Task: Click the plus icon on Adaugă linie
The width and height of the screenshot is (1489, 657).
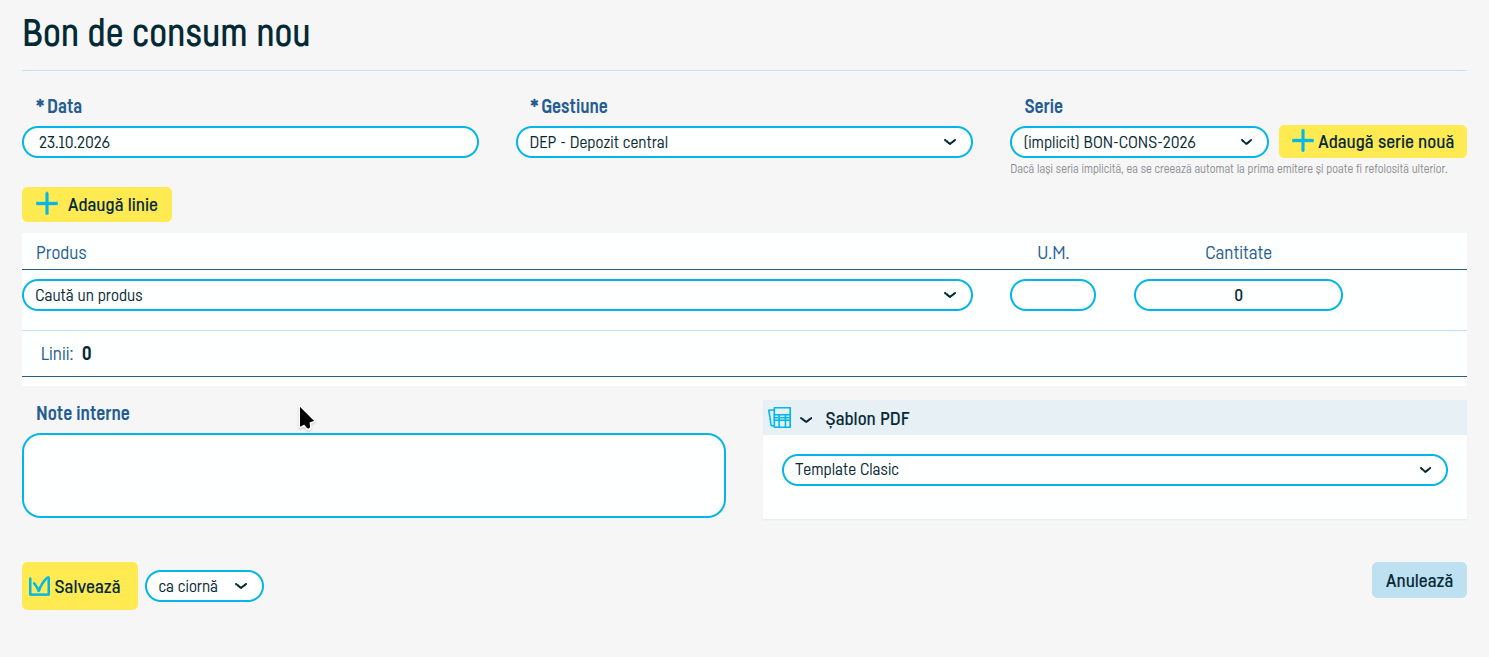Action: coord(47,205)
